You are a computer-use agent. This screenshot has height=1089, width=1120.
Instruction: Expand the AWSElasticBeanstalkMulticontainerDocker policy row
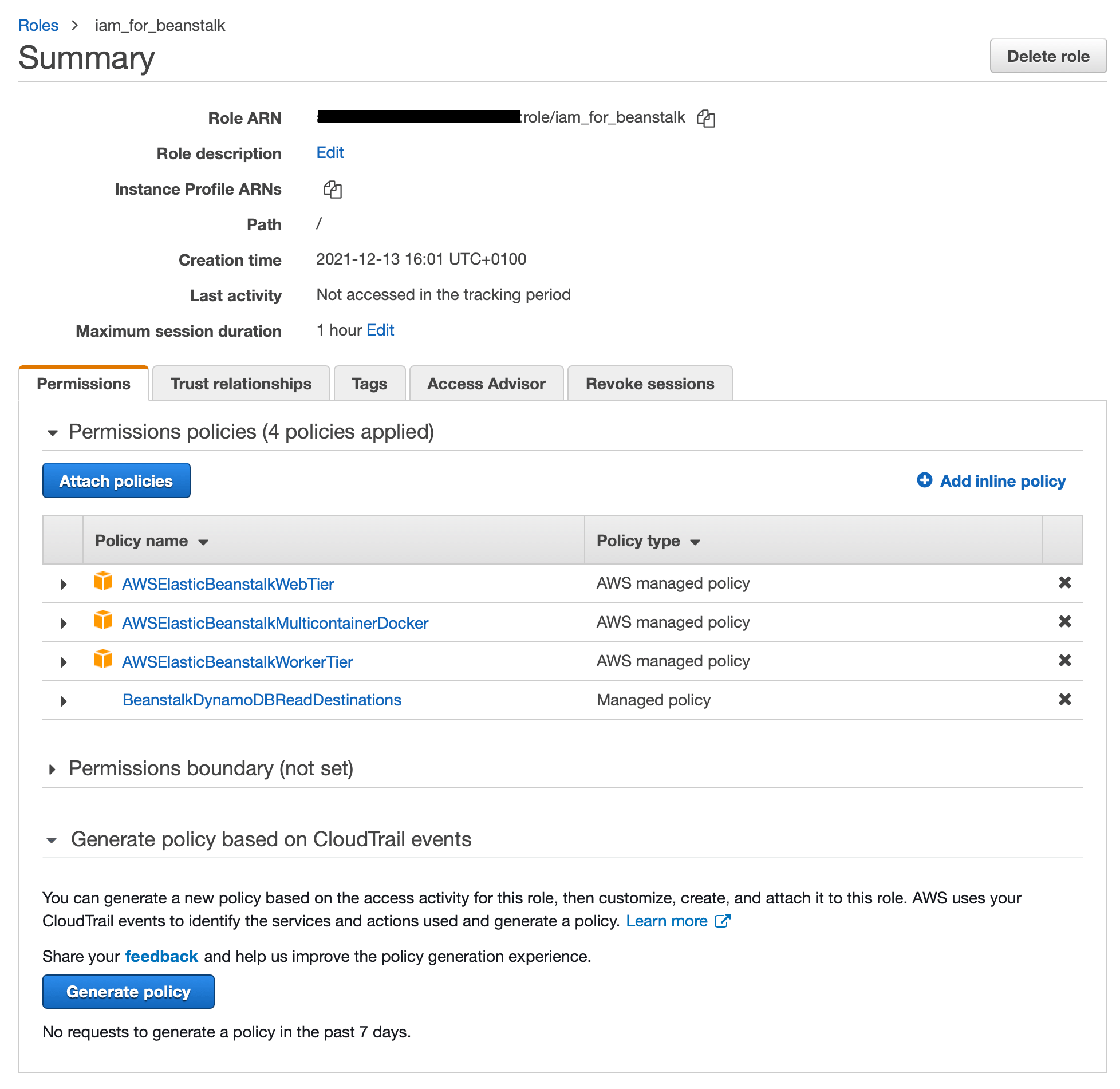click(64, 623)
